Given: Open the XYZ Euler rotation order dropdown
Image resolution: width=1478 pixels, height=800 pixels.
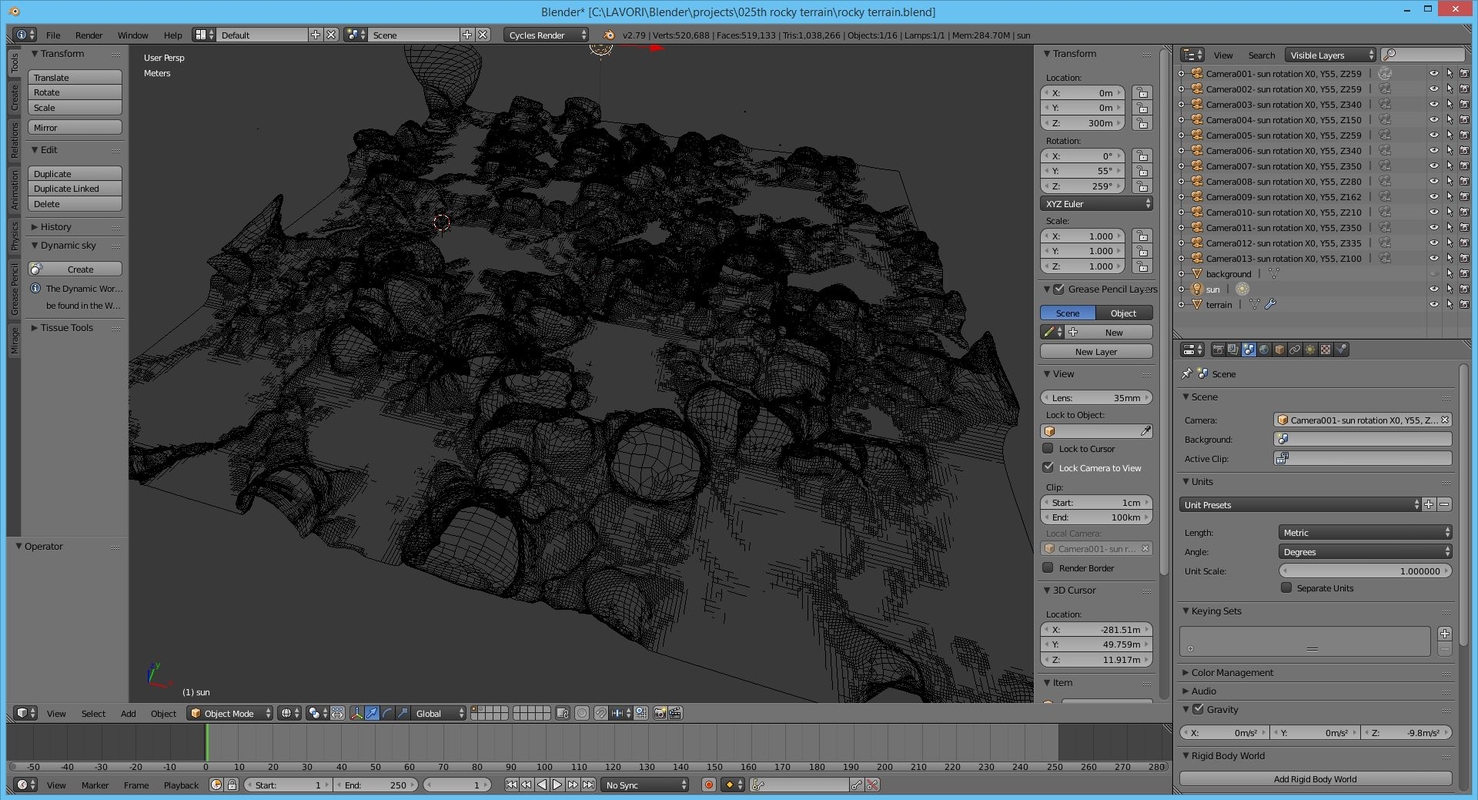Looking at the screenshot, I should point(1095,203).
